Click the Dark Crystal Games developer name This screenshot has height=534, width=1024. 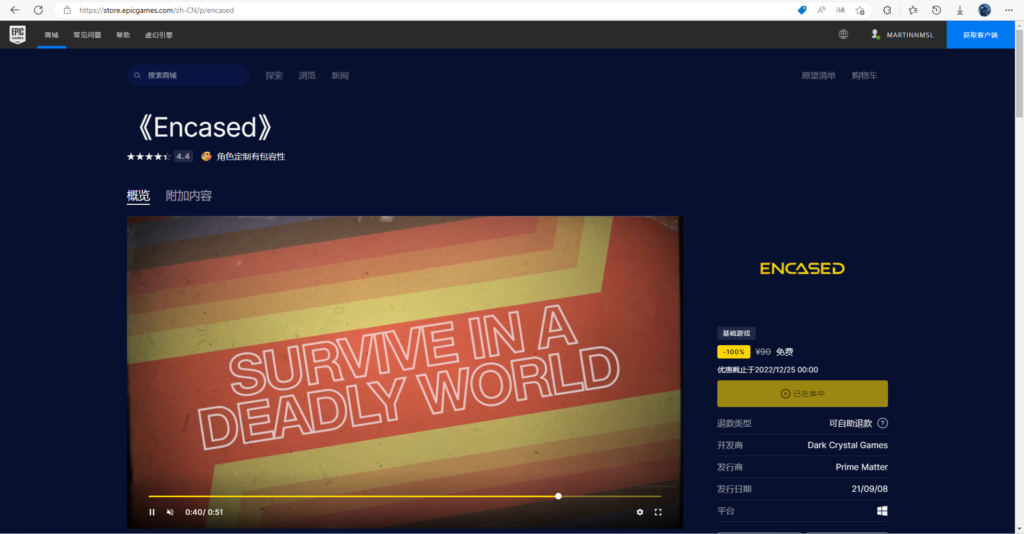click(847, 445)
